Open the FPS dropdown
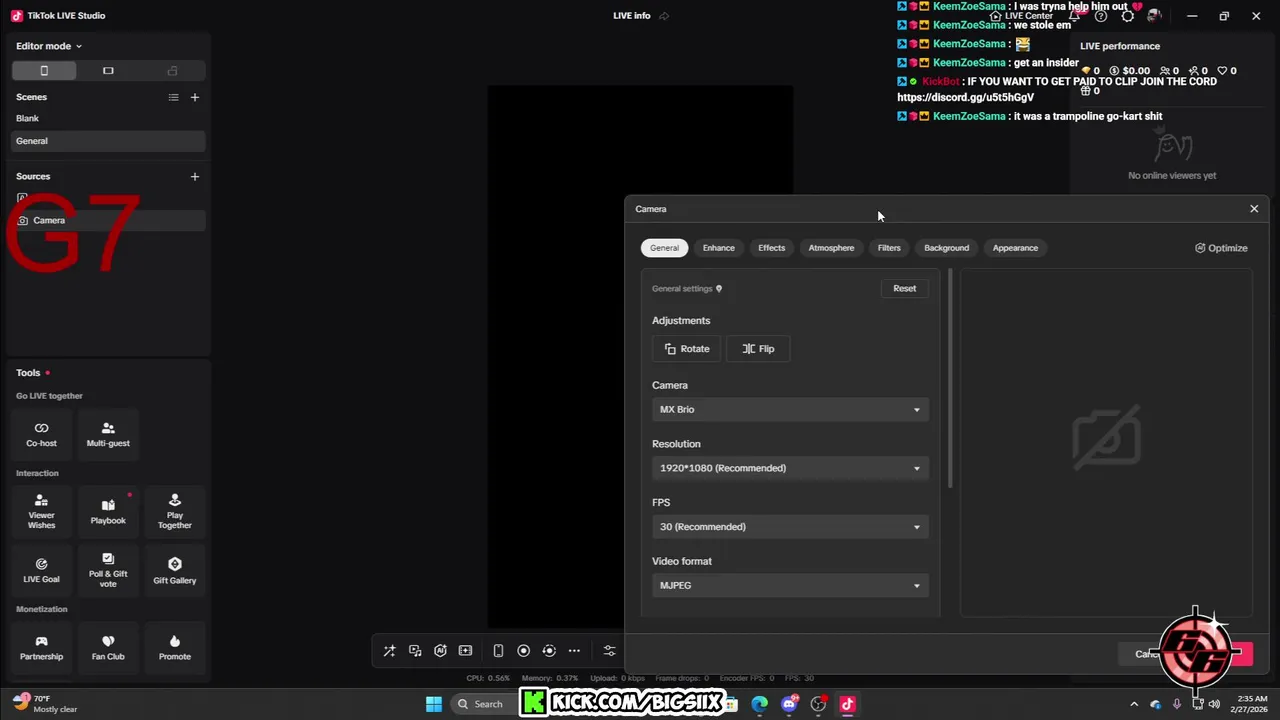 (790, 527)
